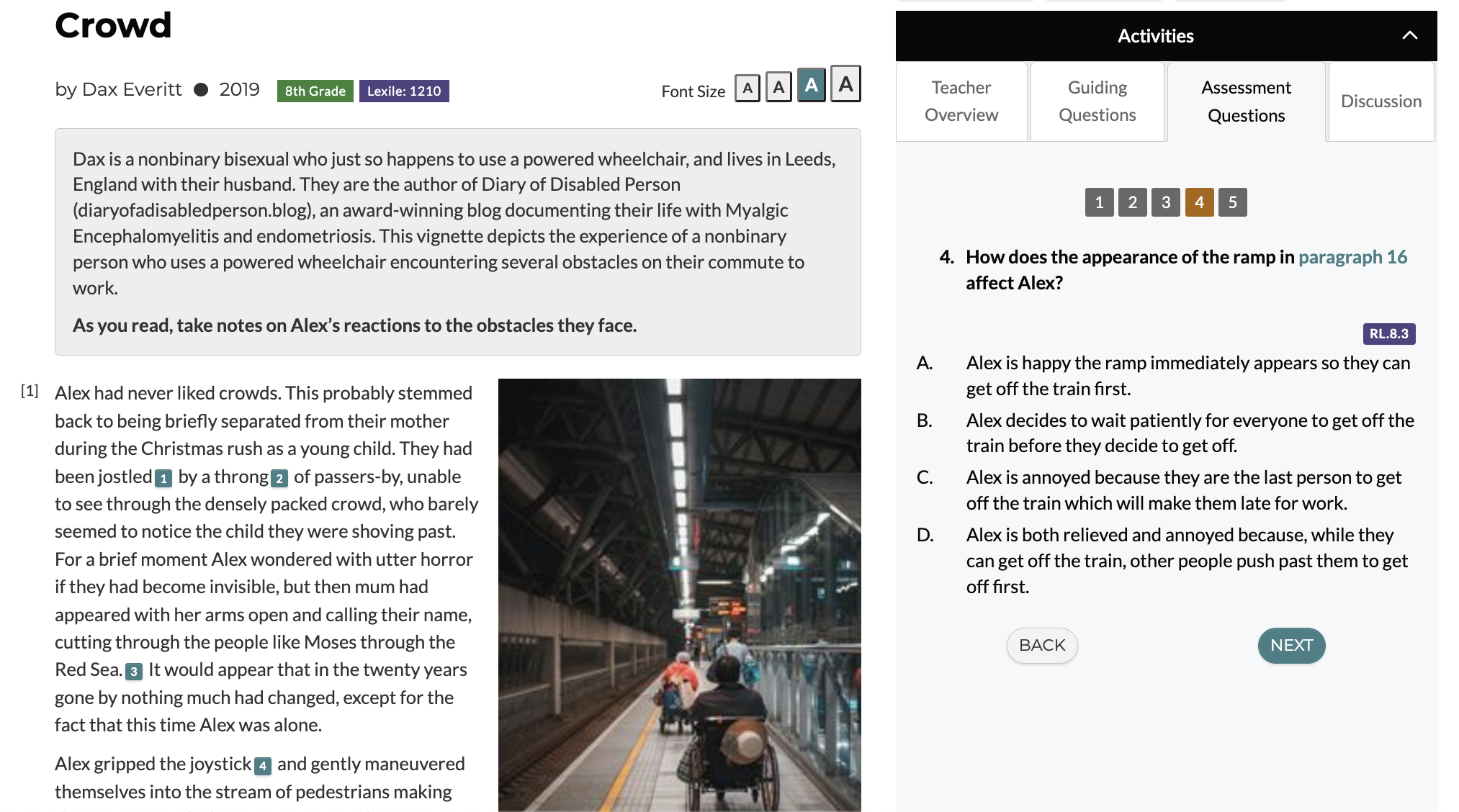Image resolution: width=1459 pixels, height=812 pixels.
Task: Switch to Assessment Questions tab
Action: tap(1246, 101)
